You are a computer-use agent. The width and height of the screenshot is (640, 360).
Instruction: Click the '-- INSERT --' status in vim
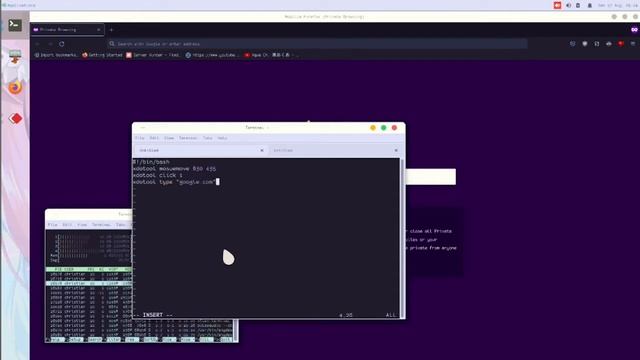[154, 315]
